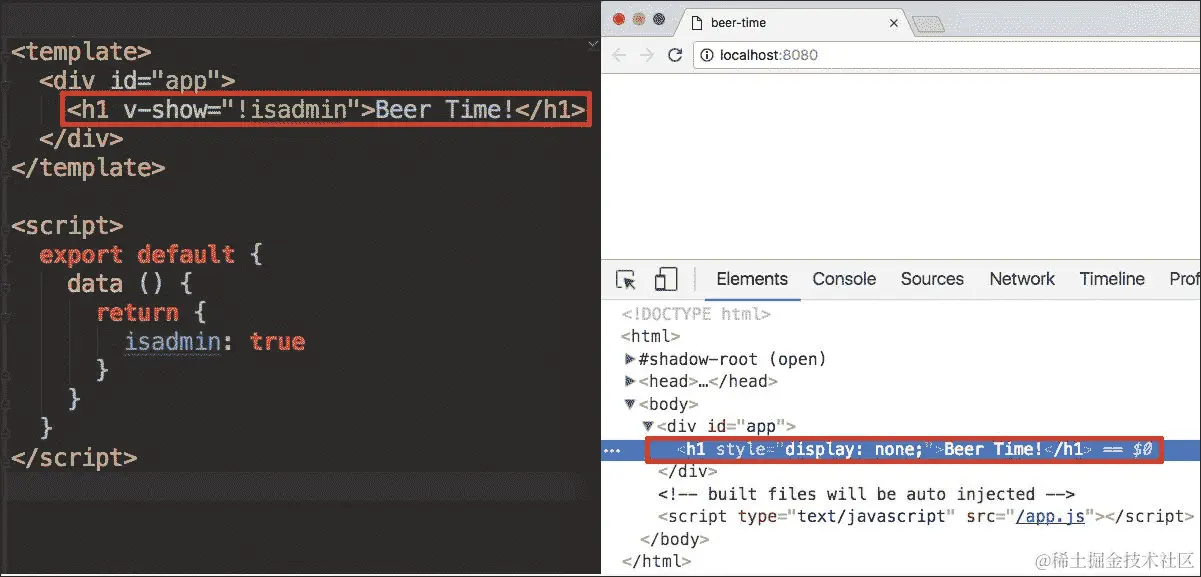Open the Network tab
Viewport: 1201px width, 577px height.
pyautogui.click(x=1022, y=279)
